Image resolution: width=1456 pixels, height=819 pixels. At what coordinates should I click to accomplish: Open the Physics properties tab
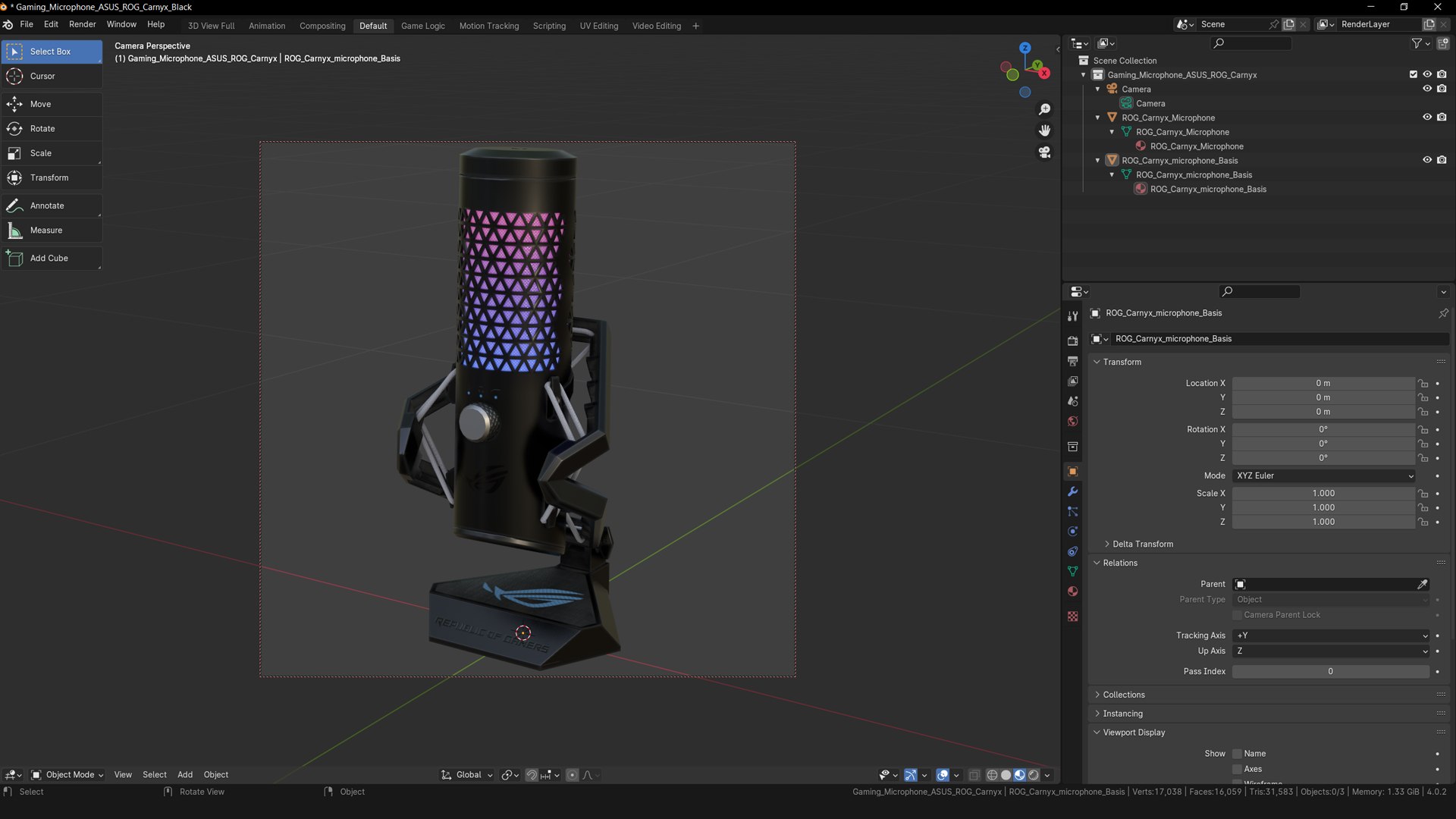pyautogui.click(x=1072, y=532)
